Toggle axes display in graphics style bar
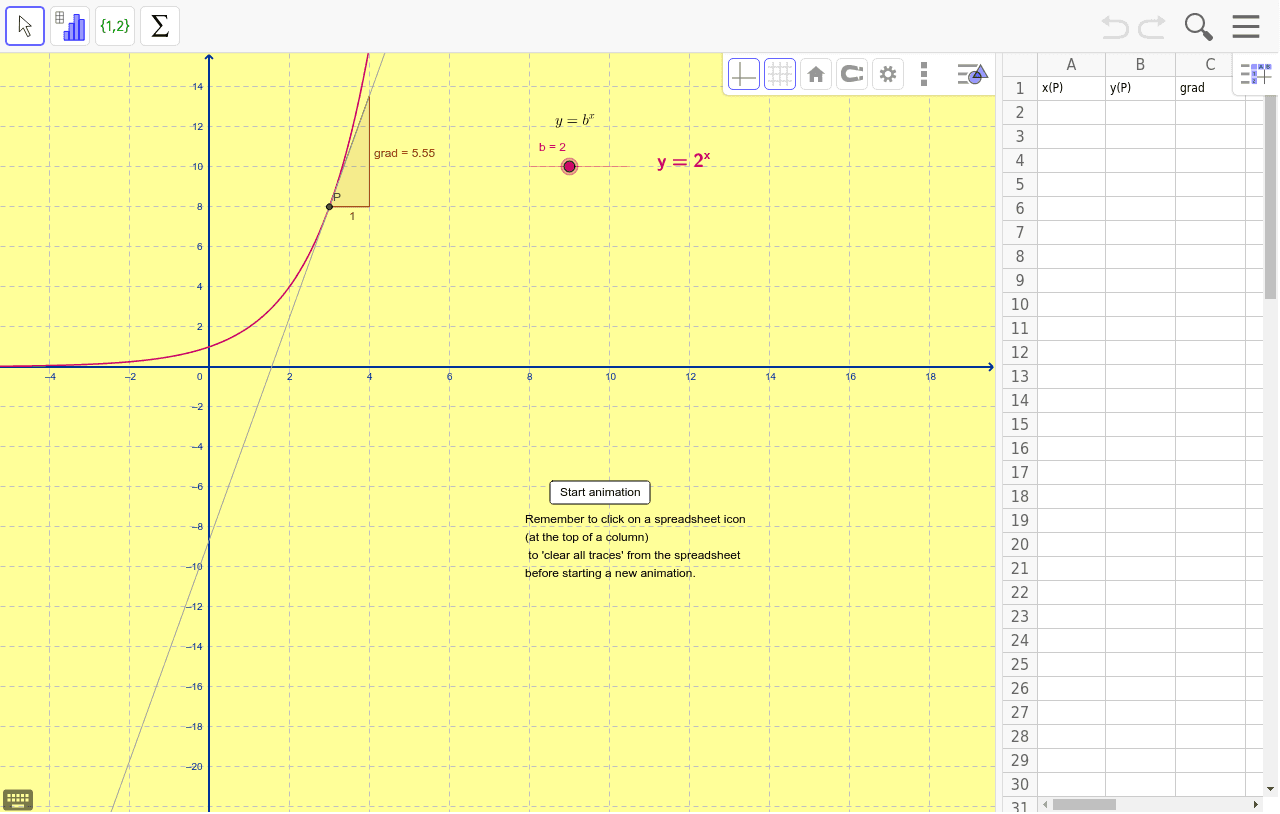The image size is (1280, 814). tap(743, 74)
